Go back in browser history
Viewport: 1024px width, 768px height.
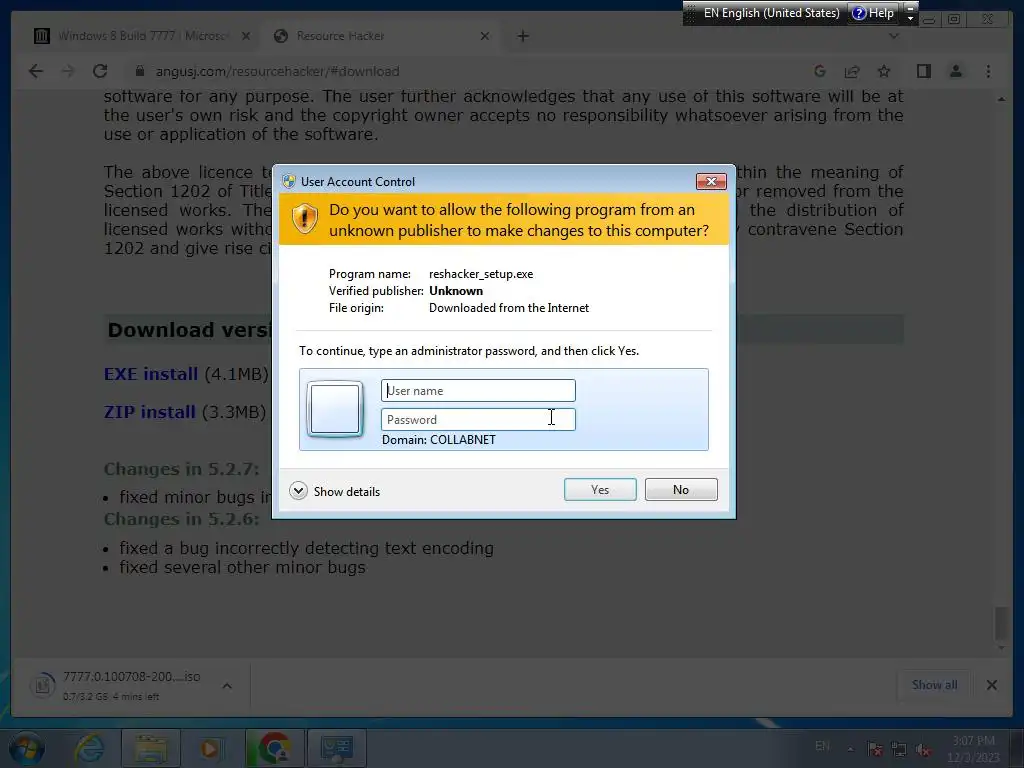[x=36, y=71]
